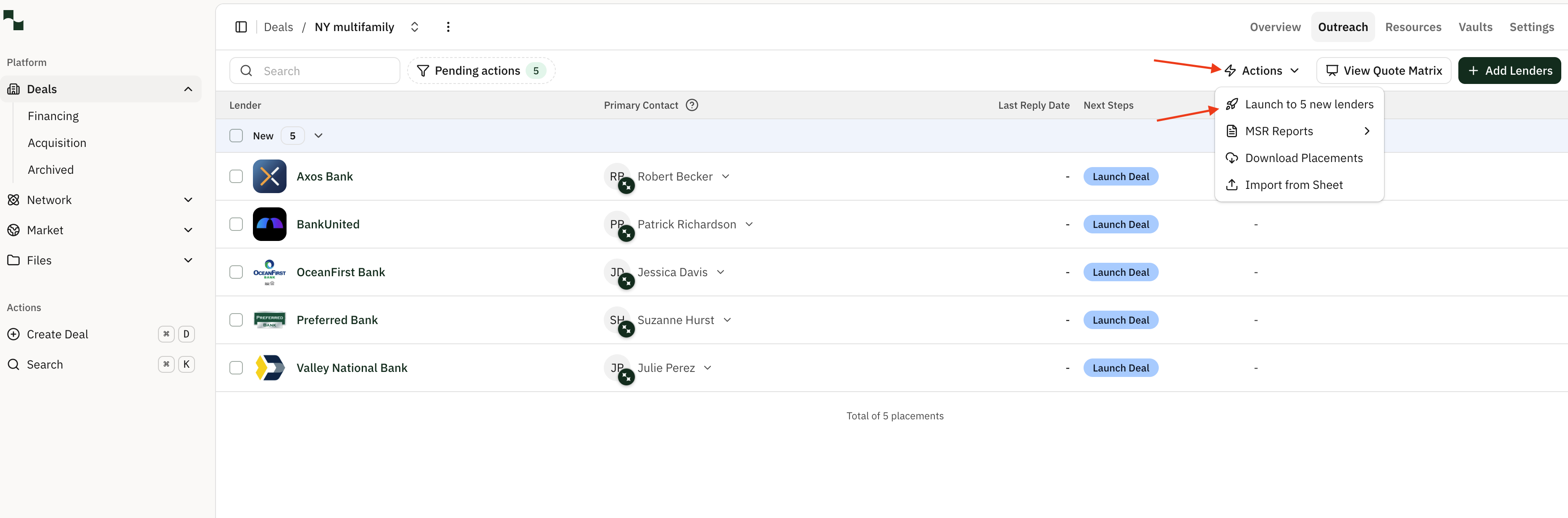This screenshot has width=1568, height=518.
Task: Collapse the New placements group chevron
Action: click(x=318, y=135)
